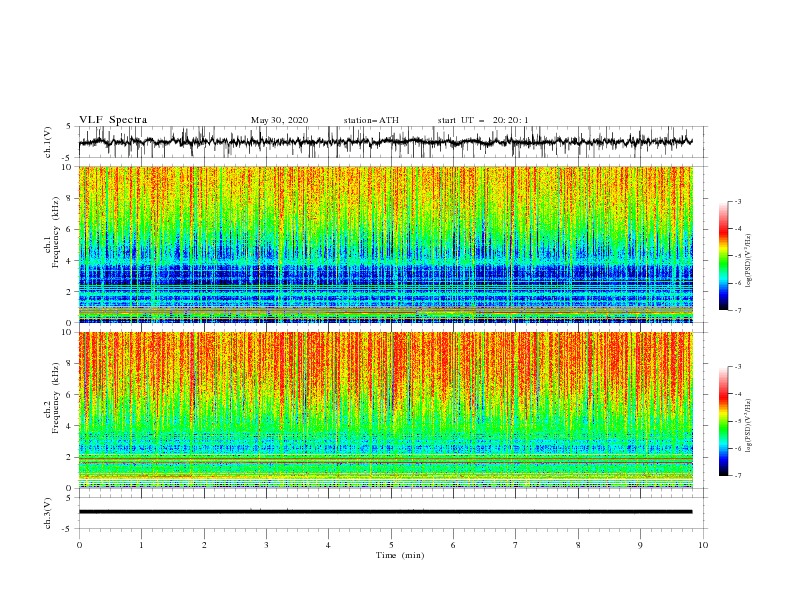This screenshot has width=792, height=612.
Task: Click the ch.3 flat voltage trace
Action: click(x=385, y=512)
